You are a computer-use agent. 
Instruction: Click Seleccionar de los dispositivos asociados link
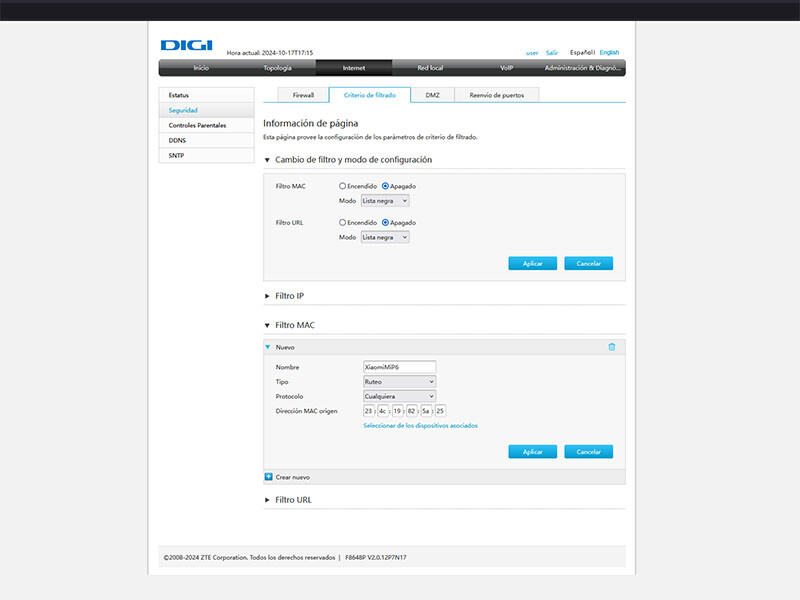[x=420, y=426]
